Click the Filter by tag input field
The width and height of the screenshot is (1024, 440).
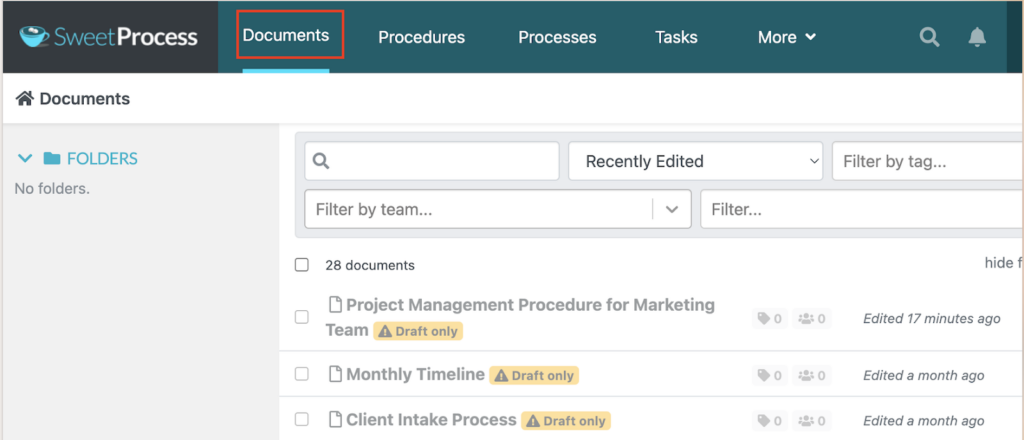click(x=925, y=161)
